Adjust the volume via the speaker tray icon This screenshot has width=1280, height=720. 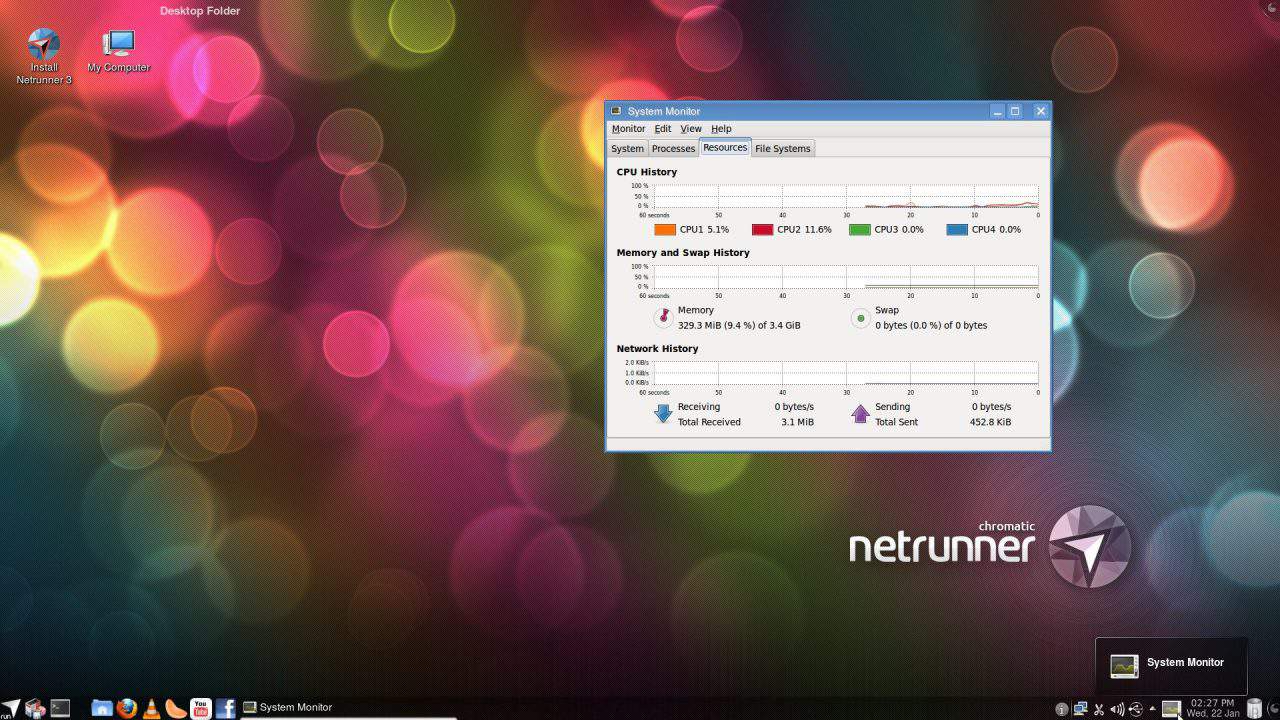1118,707
